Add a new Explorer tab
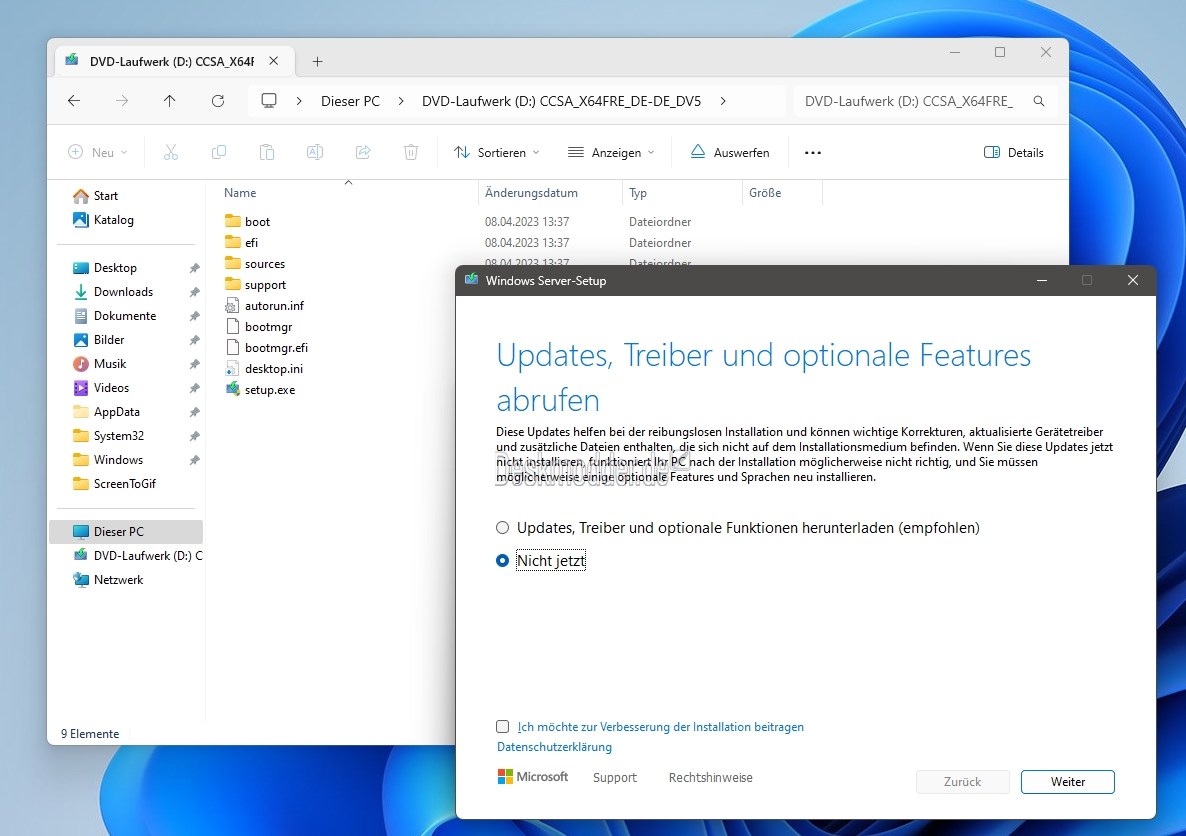This screenshot has height=836, width=1186. click(x=318, y=61)
